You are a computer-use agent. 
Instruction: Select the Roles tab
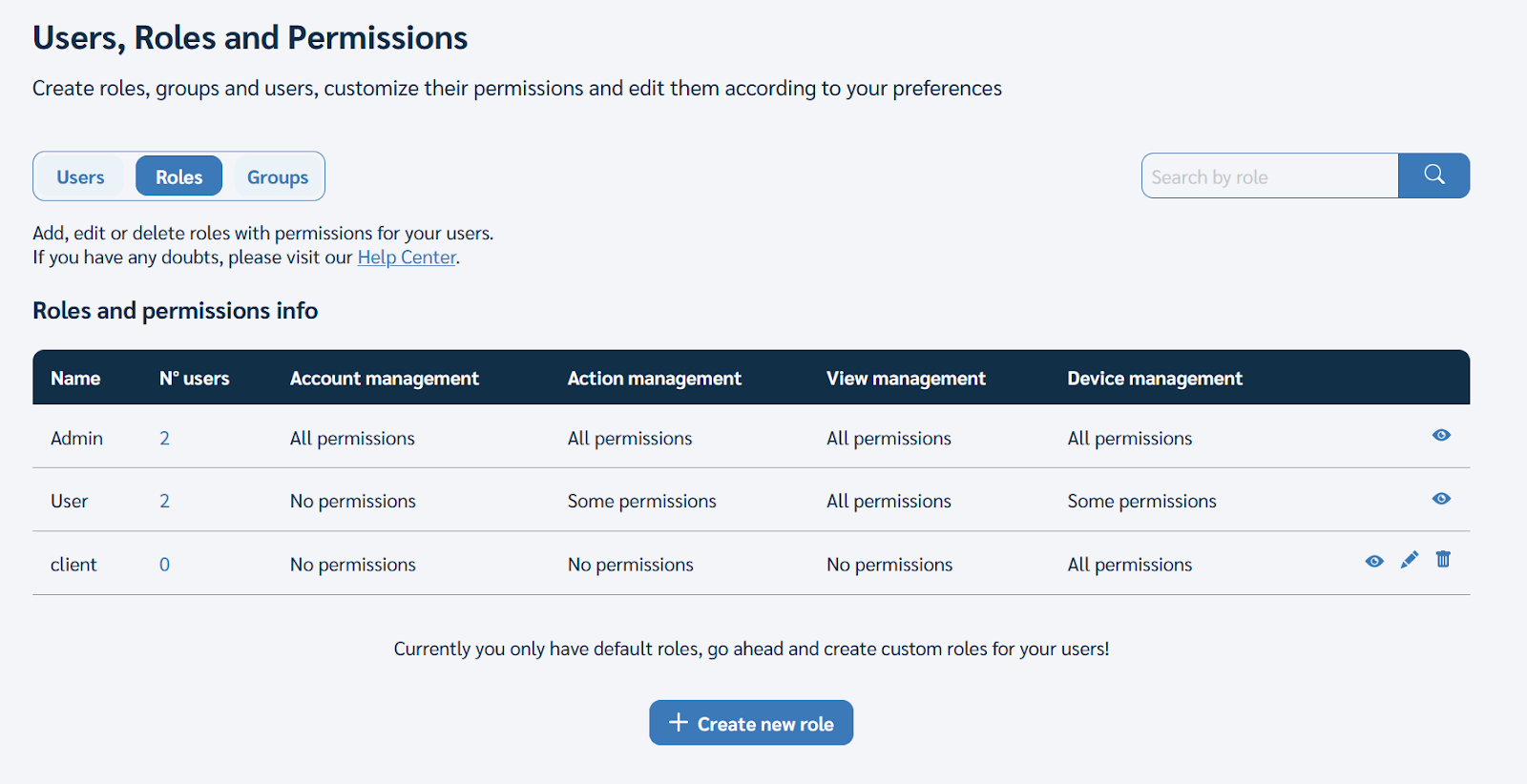[x=178, y=177]
